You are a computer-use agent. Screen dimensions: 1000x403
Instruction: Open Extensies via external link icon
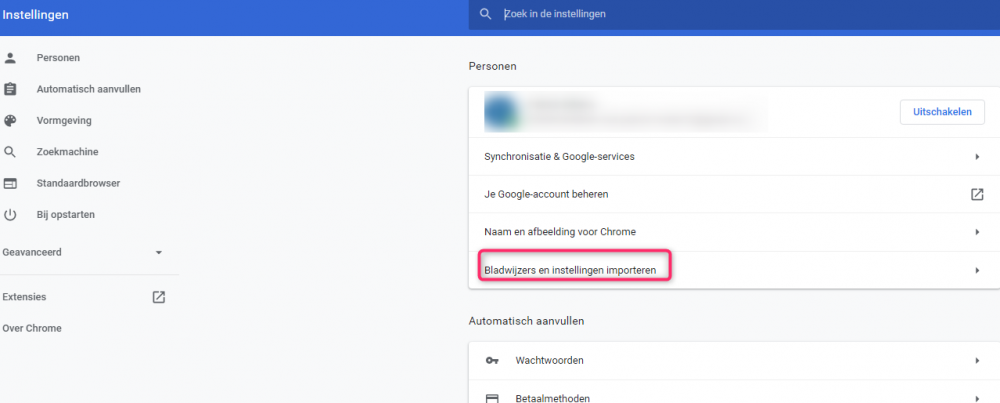158,297
